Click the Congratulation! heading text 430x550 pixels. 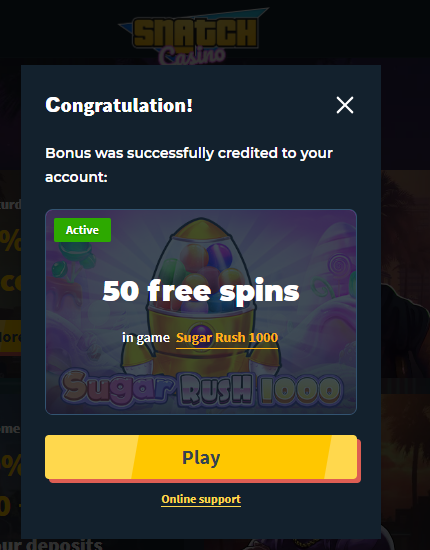tap(119, 105)
